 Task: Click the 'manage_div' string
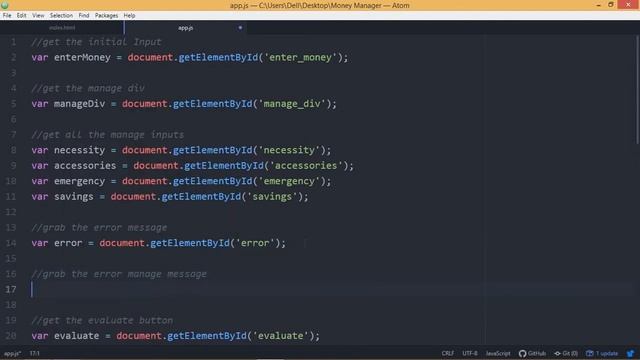(292, 104)
